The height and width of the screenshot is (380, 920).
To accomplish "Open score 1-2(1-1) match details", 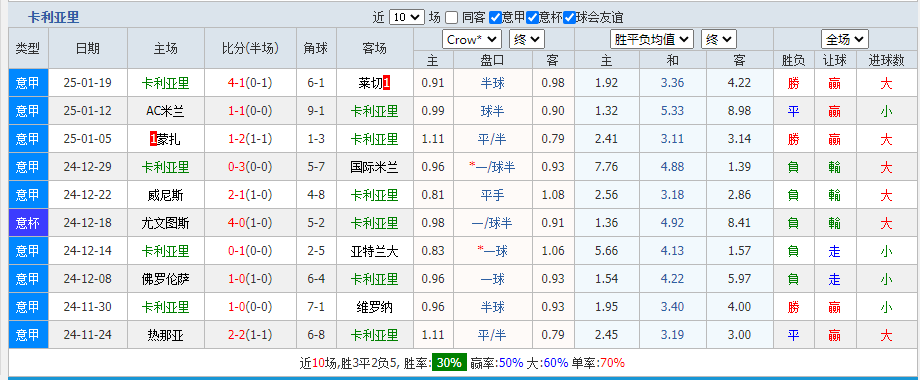I will tap(250, 139).
